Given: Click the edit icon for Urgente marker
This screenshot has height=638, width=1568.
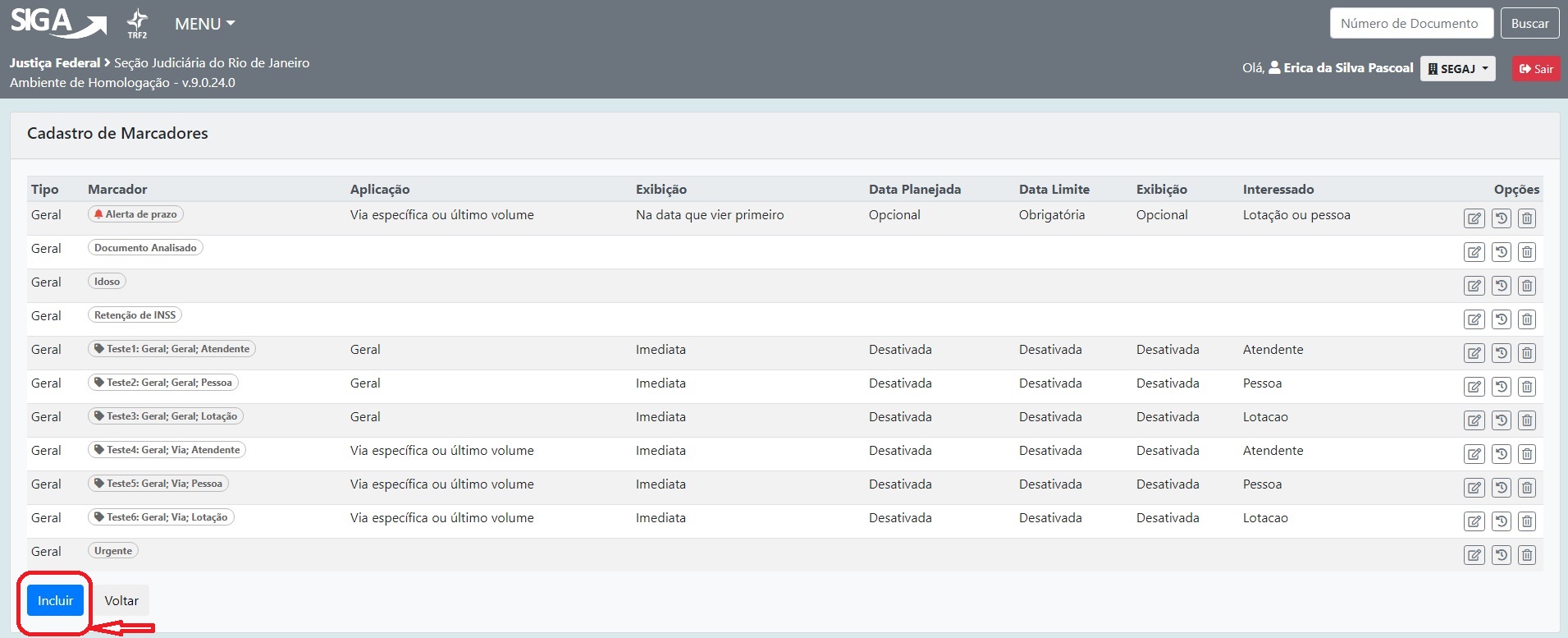Looking at the screenshot, I should (x=1474, y=555).
